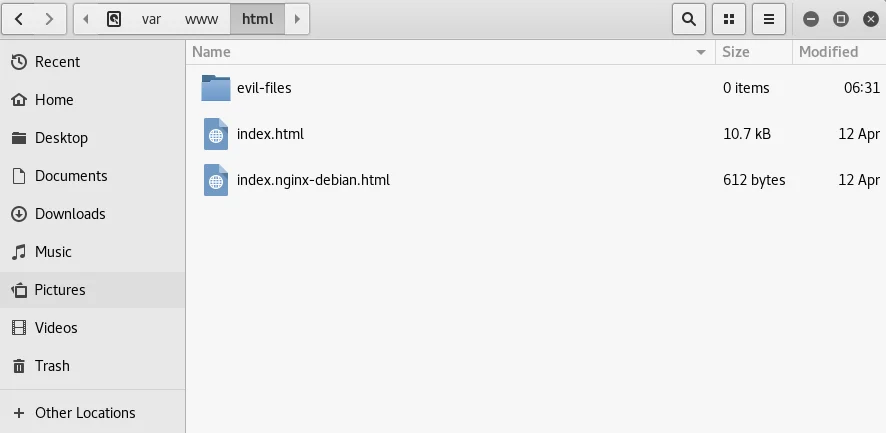886x433 pixels.
Task: Open the search magnifier button
Action: click(x=688, y=19)
